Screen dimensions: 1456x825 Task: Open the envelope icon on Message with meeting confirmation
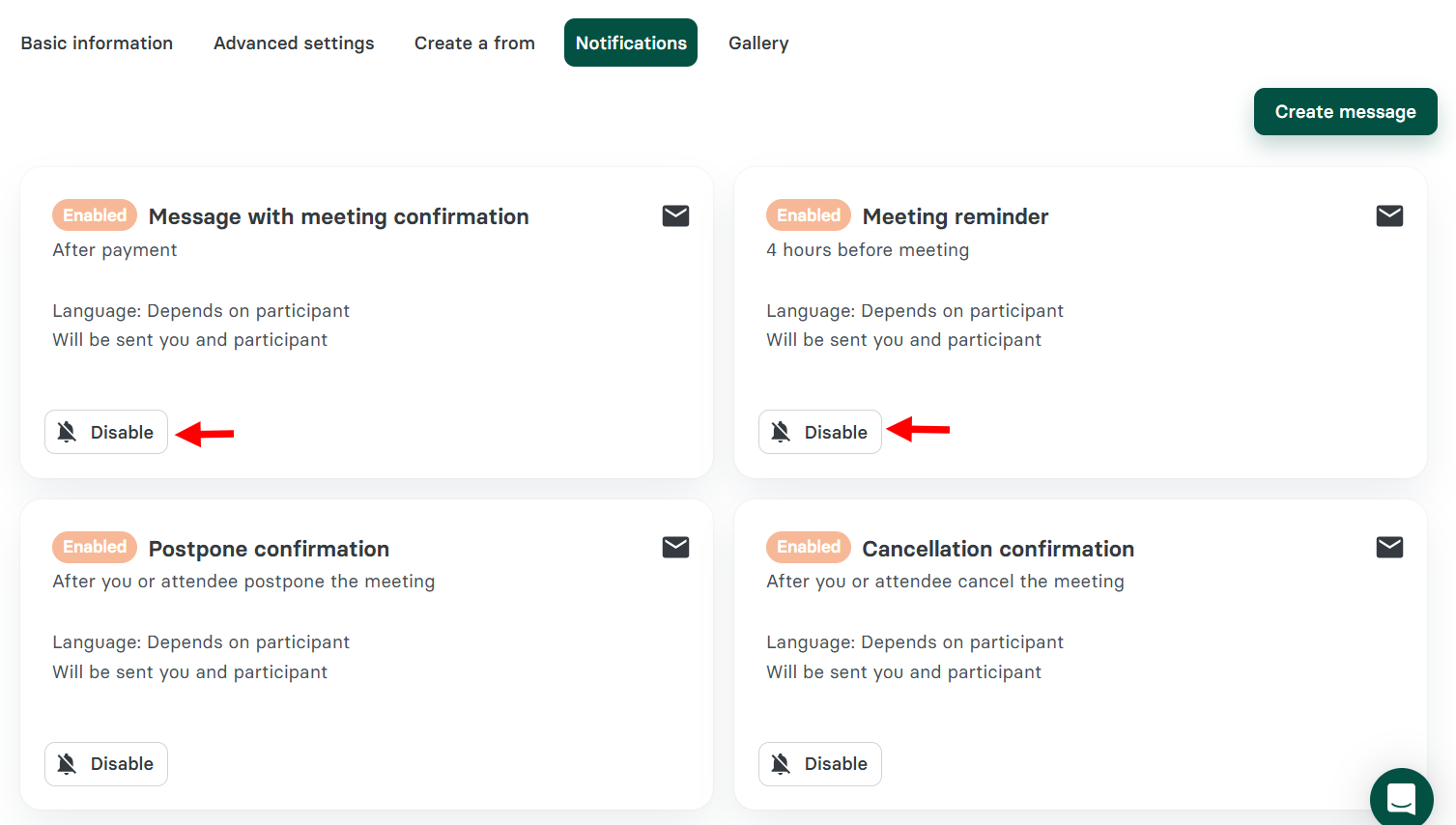click(675, 215)
